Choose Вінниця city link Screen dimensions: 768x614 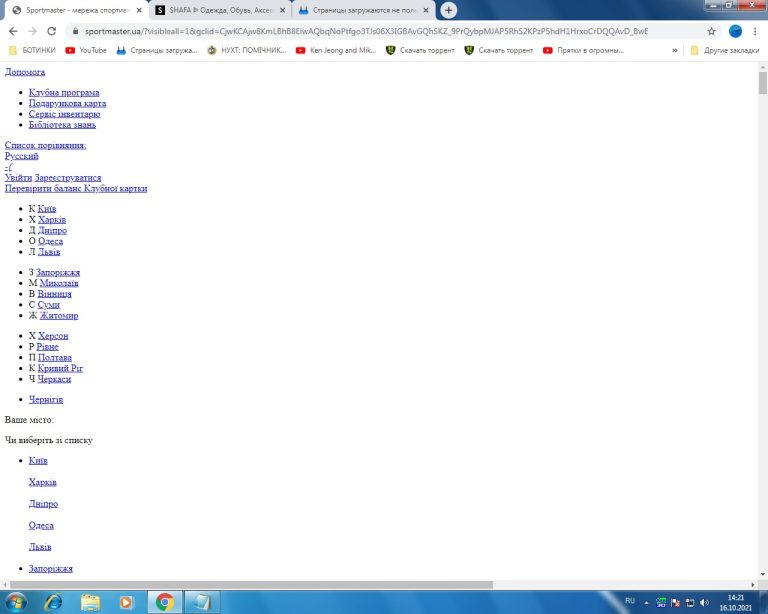tap(54, 294)
